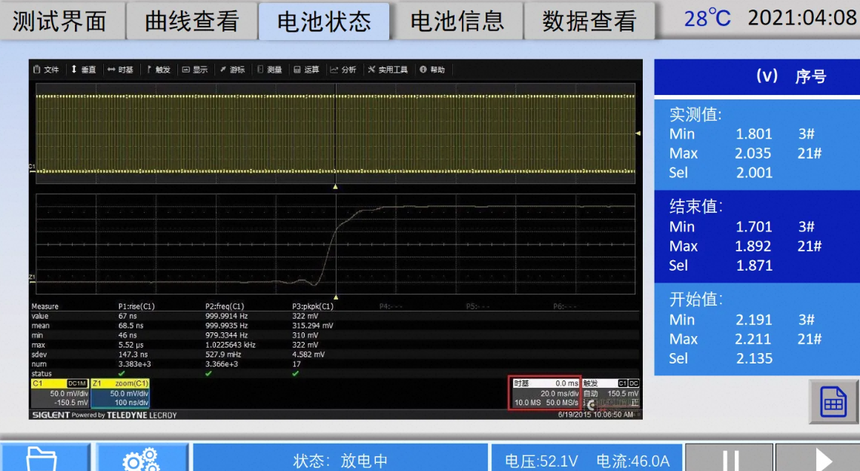860x471 pixels.
Task: Open settings with the gears icon
Action: pos(142,457)
